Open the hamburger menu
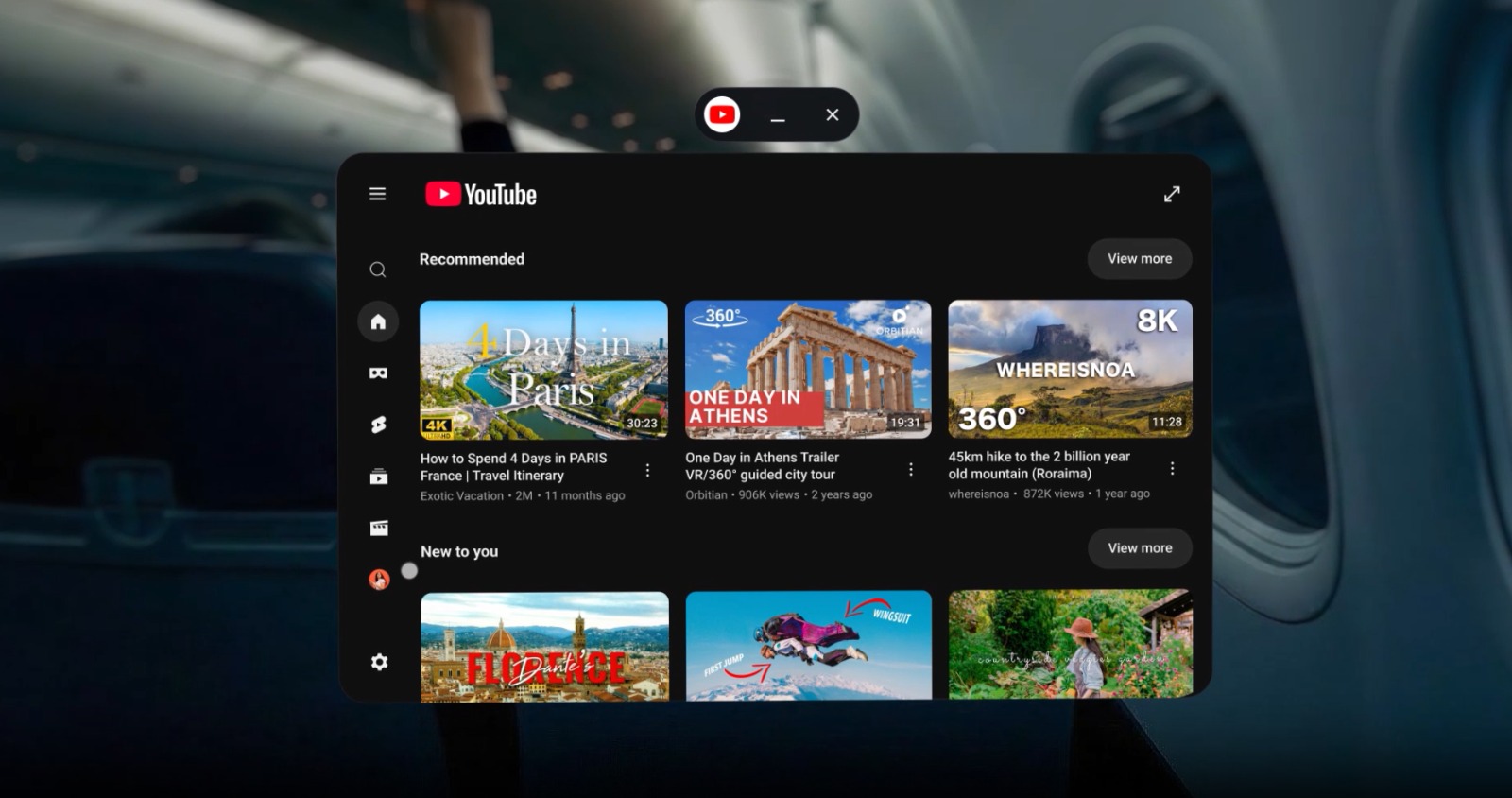This screenshot has height=798, width=1512. pos(377,194)
